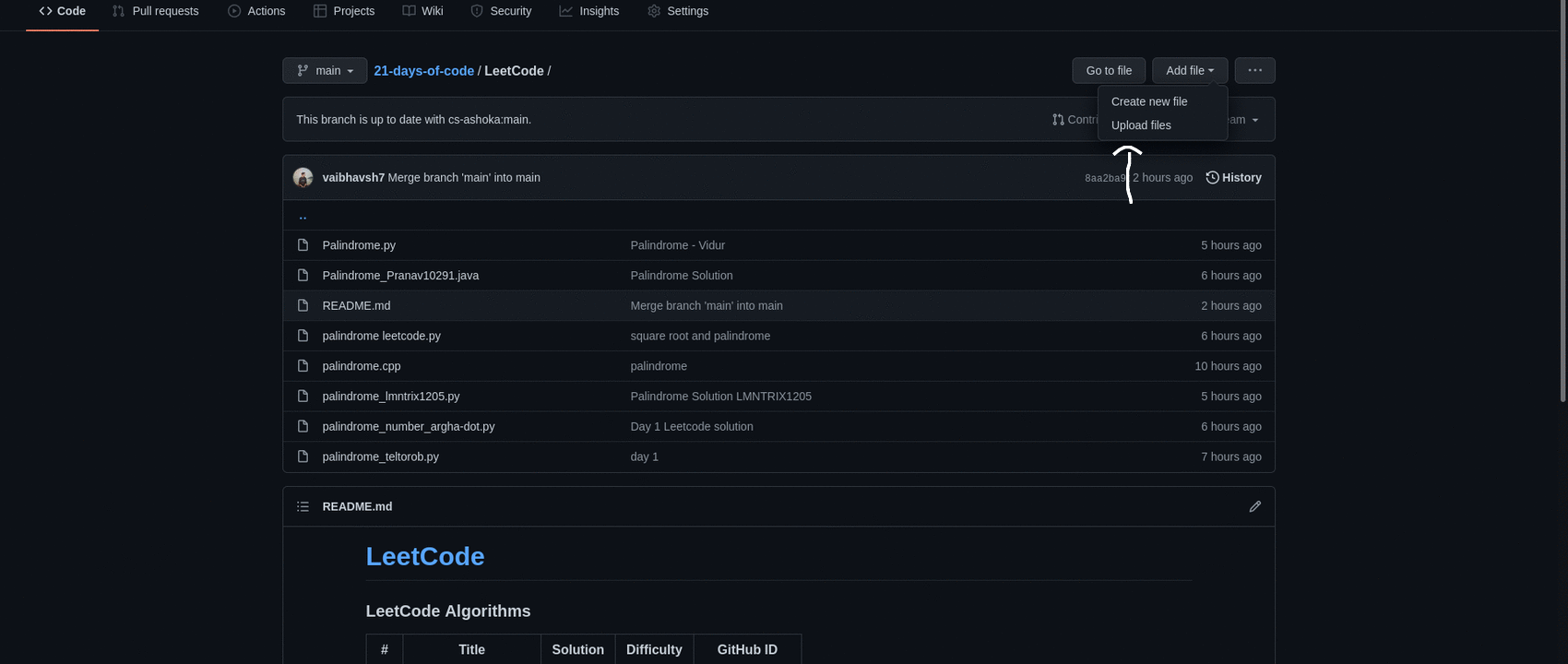1568x664 pixels.
Task: Open the Projects tab
Action: [344, 11]
